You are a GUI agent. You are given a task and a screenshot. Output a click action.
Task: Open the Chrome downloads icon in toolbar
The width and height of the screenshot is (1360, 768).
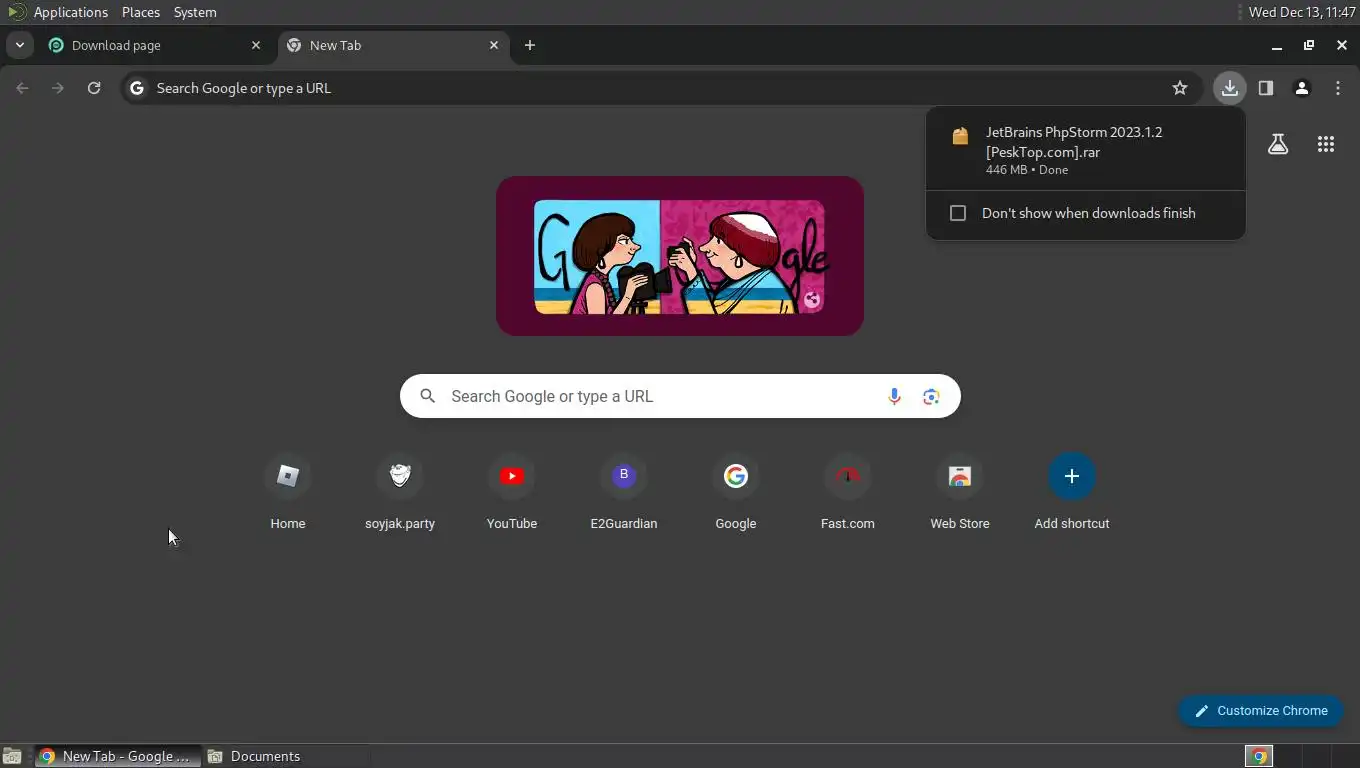(x=1229, y=88)
